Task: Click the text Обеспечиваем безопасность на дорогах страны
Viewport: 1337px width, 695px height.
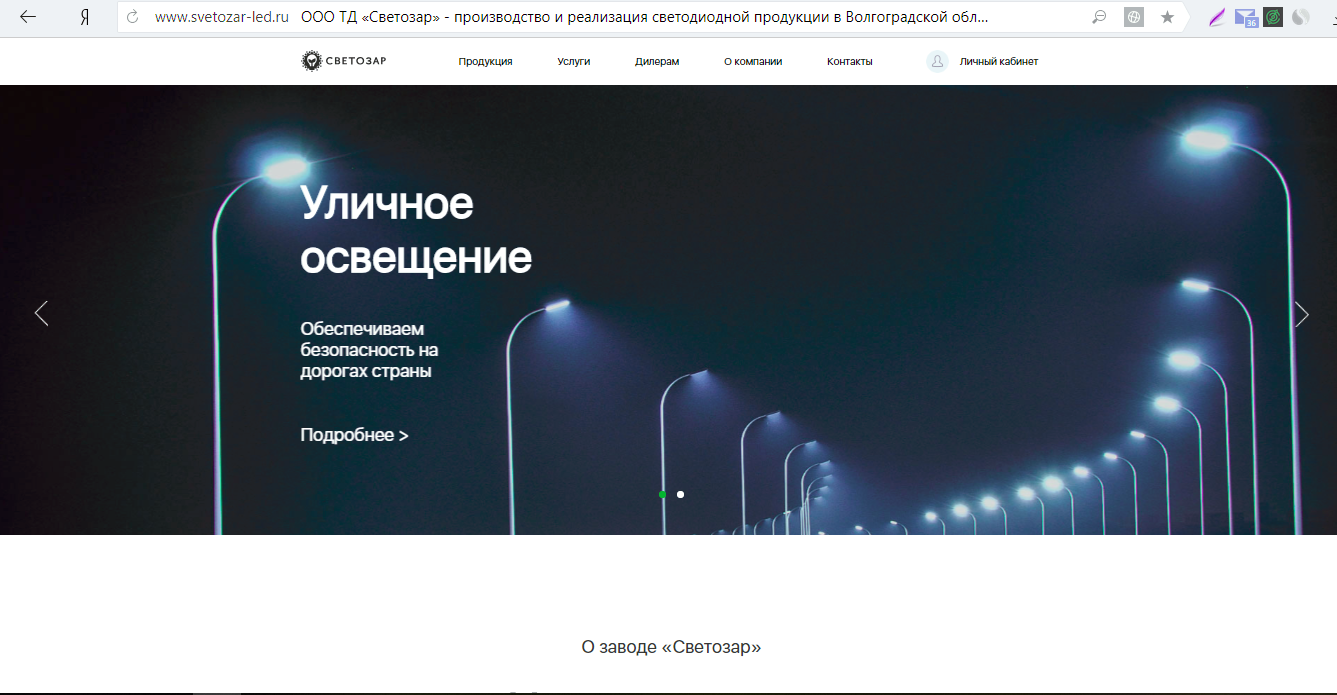Action: tap(369, 350)
